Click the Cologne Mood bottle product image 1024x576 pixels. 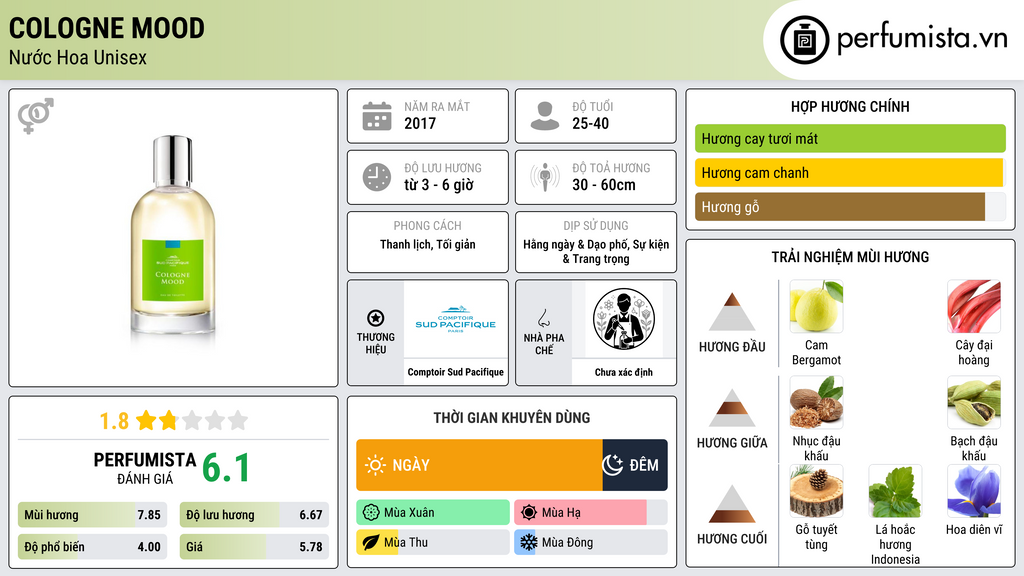173,236
